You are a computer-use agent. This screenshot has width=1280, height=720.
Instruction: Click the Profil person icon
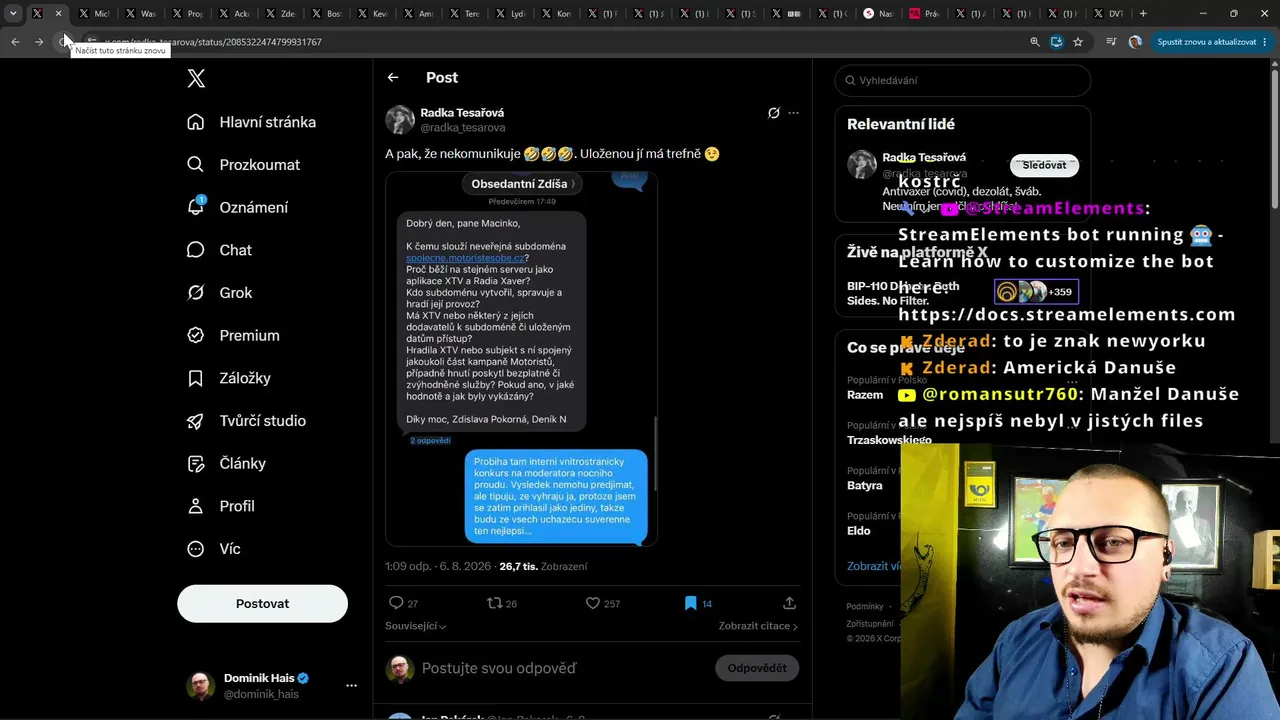(196, 506)
